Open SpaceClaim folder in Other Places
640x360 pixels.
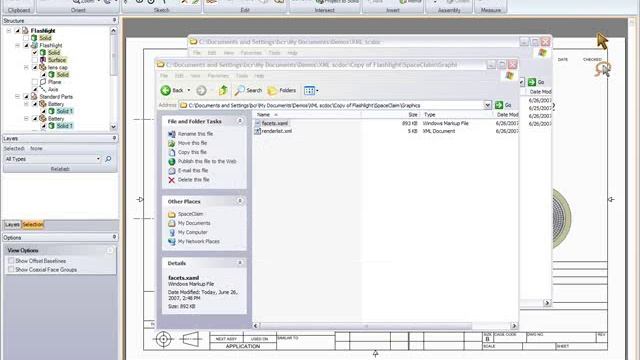190,214
